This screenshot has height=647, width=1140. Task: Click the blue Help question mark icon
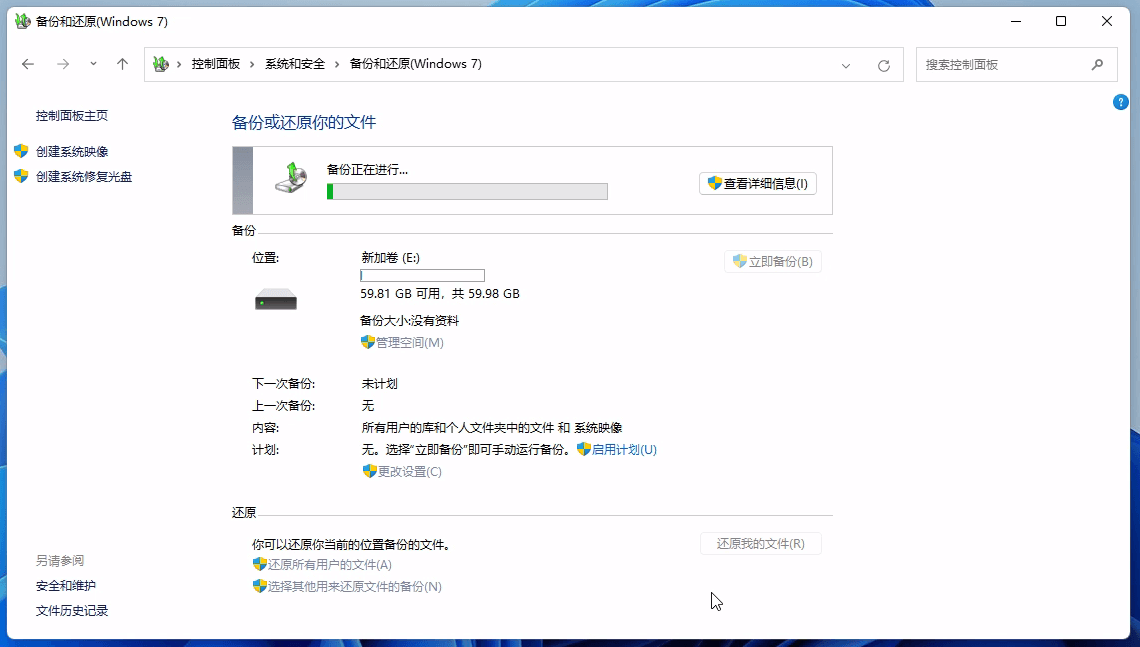(1121, 102)
